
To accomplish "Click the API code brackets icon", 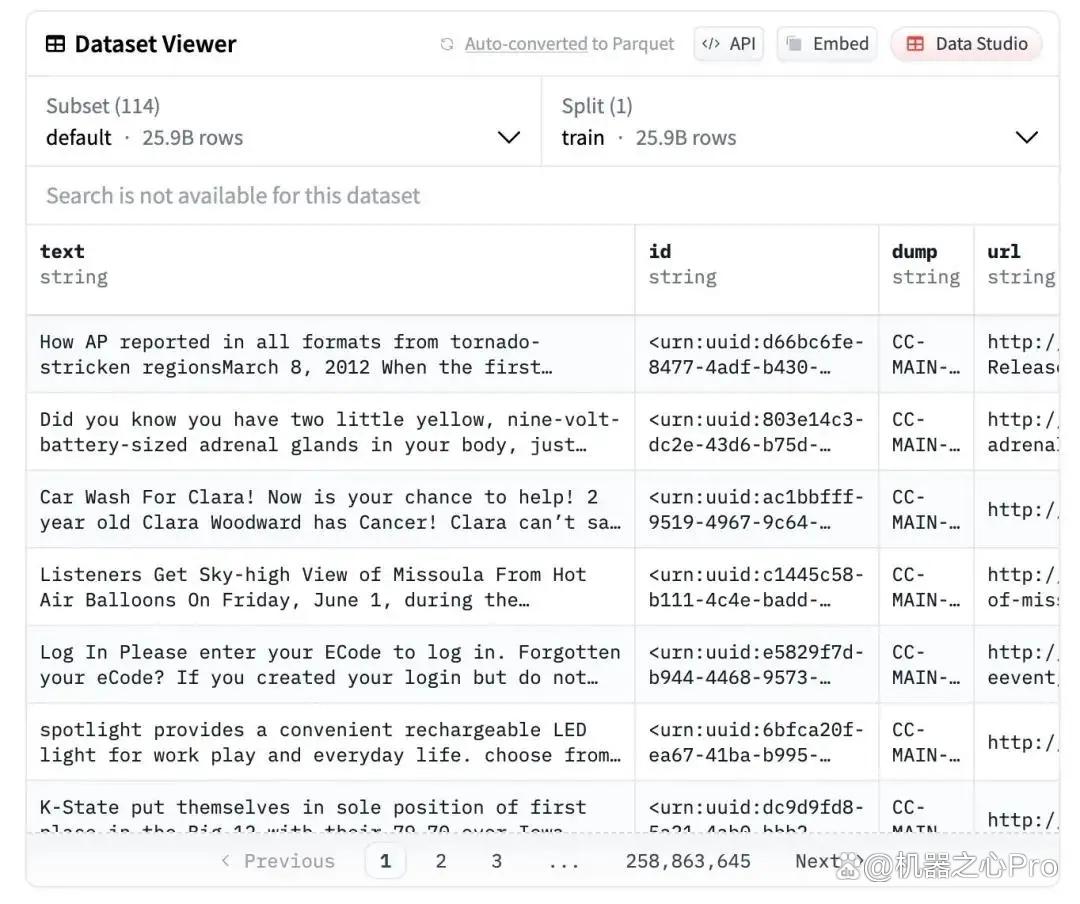I will coord(711,44).
